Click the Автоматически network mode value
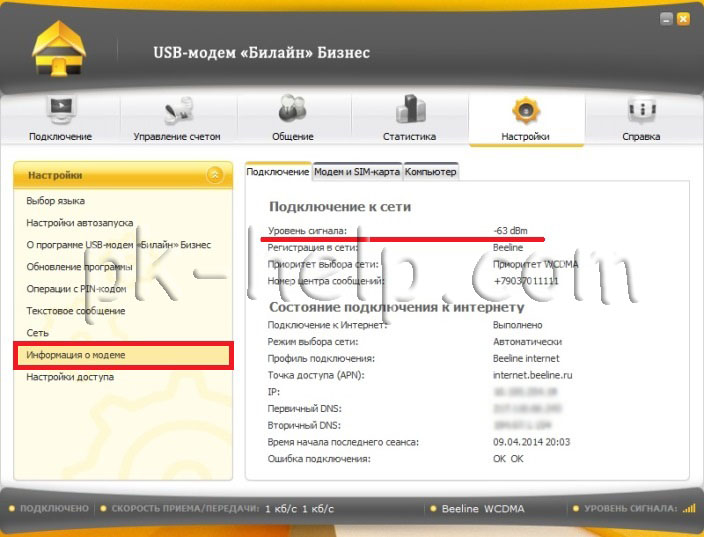Viewport: 704px width, 537px height. tap(528, 342)
